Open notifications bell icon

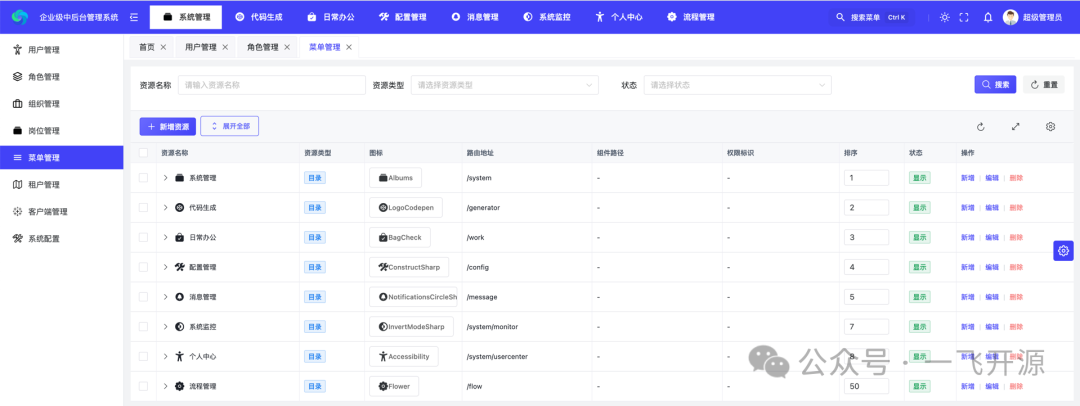(988, 17)
